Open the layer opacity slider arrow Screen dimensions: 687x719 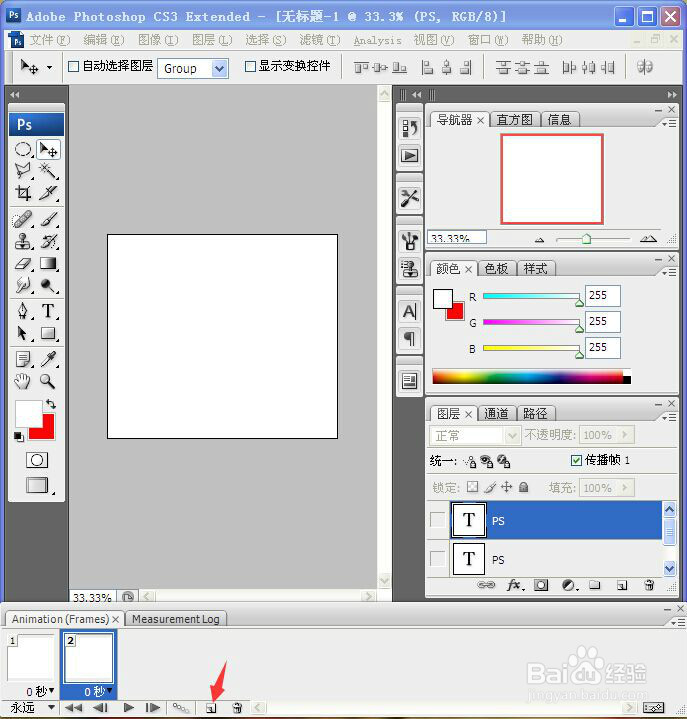click(x=625, y=434)
